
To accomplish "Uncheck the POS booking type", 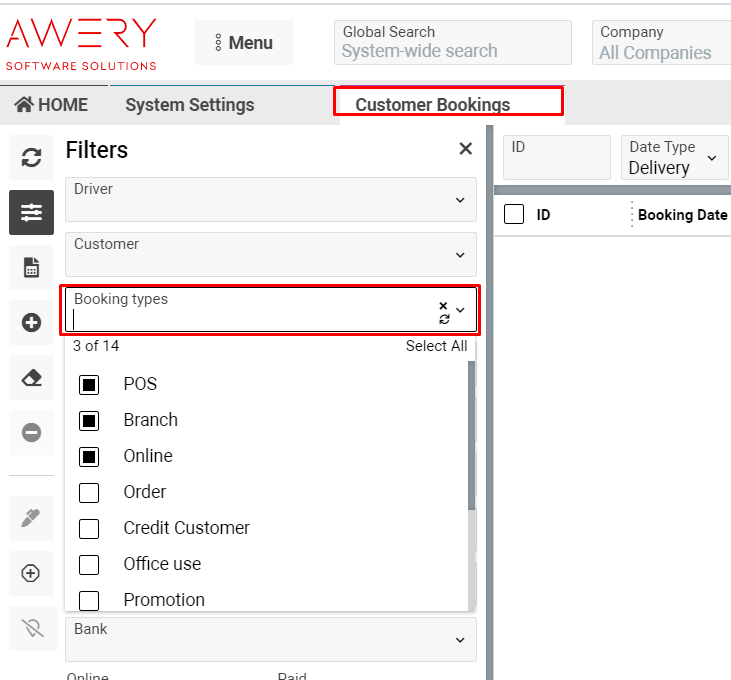I will tap(89, 384).
